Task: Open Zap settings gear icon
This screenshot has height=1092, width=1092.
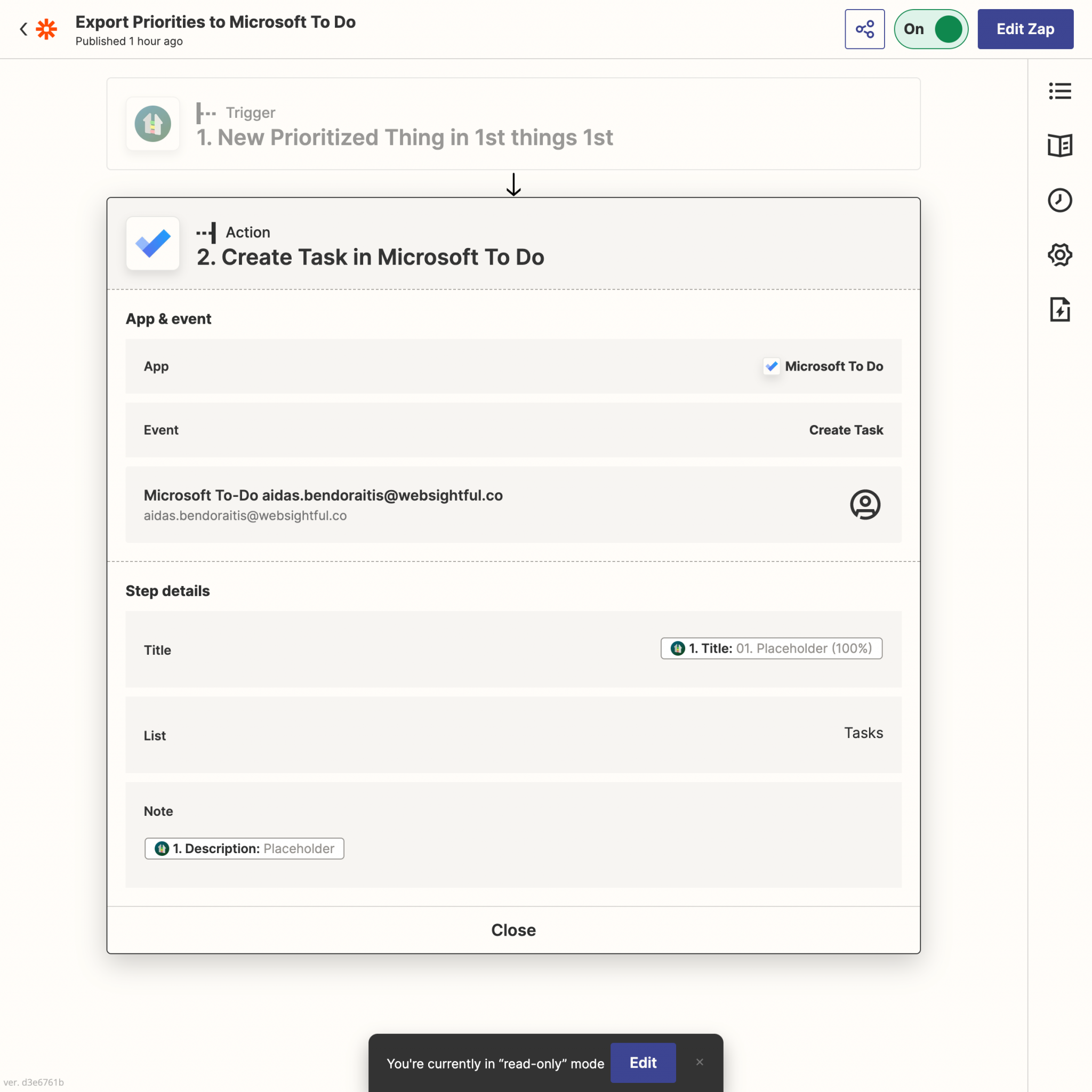Action: click(x=1060, y=255)
